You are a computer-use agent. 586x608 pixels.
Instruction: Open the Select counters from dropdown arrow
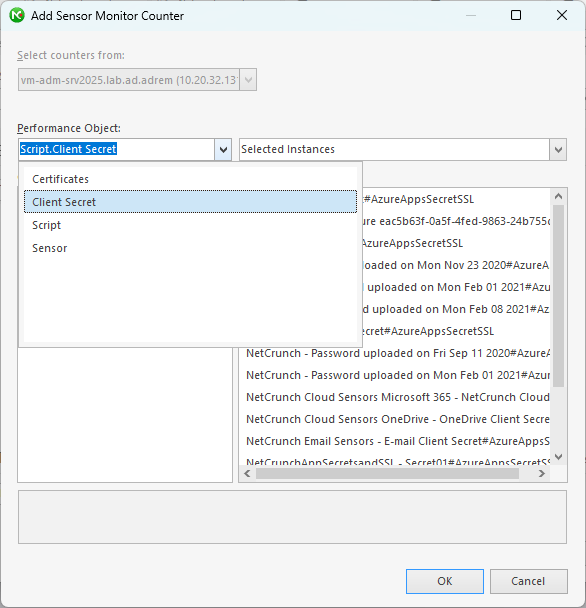coord(248,80)
